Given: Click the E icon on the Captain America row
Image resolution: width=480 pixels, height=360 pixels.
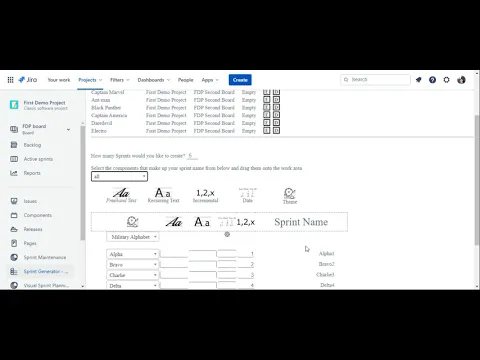Looking at the screenshot, I should (267, 115).
